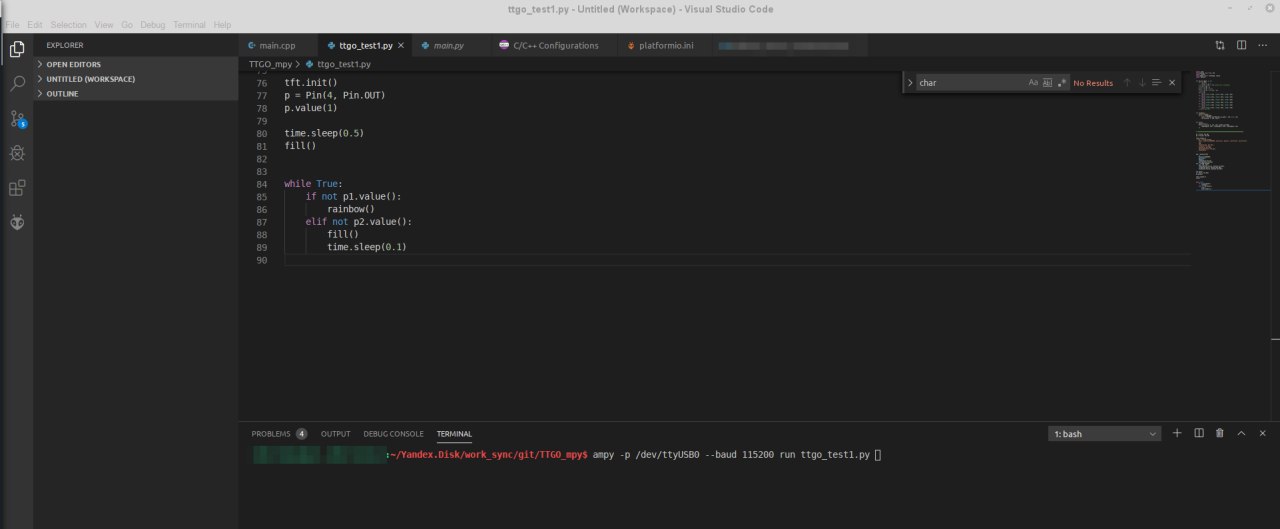Close the terminal panel
The width and height of the screenshot is (1280, 529).
[x=1262, y=433]
